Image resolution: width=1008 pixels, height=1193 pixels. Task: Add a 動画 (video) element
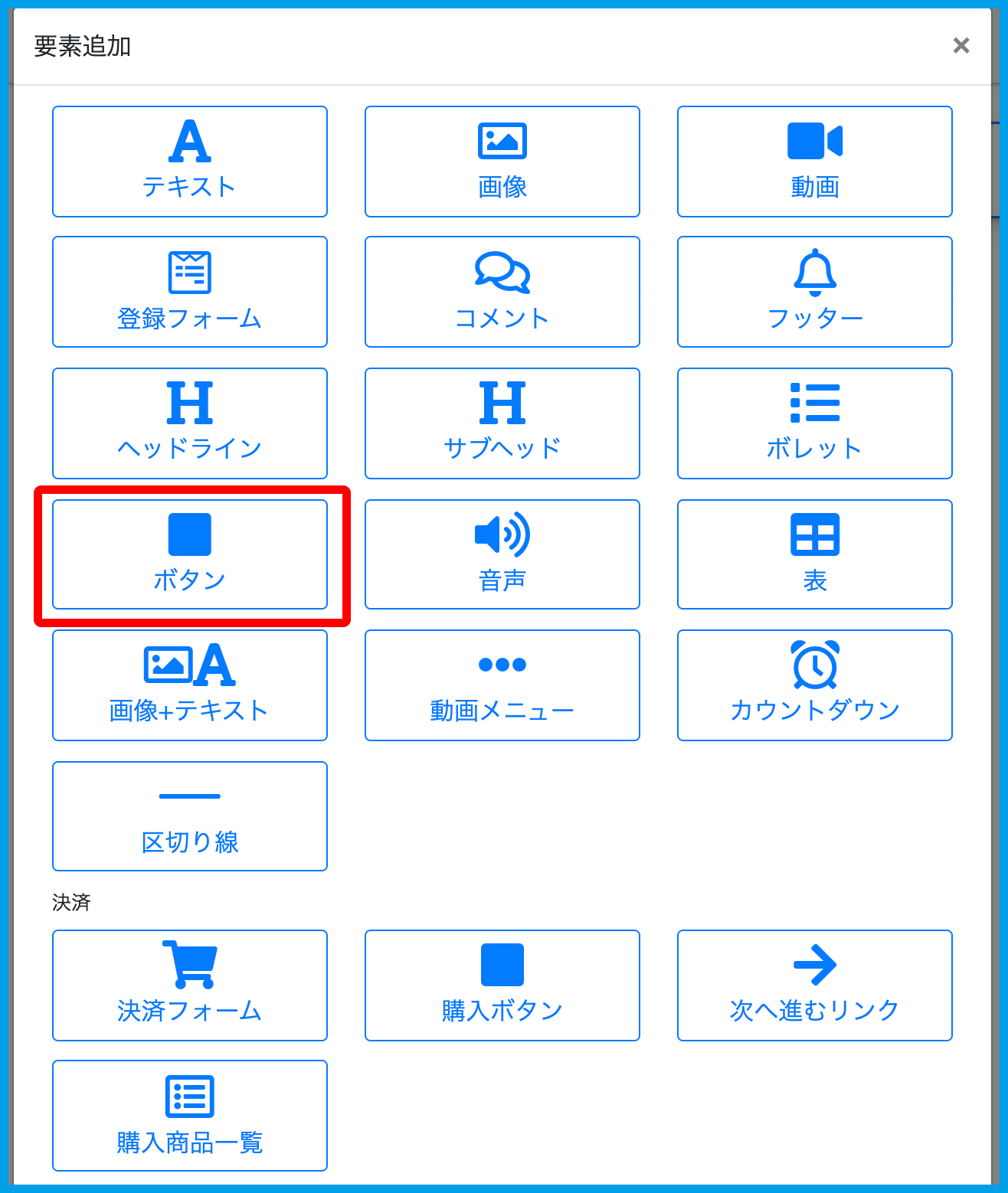[x=814, y=162]
